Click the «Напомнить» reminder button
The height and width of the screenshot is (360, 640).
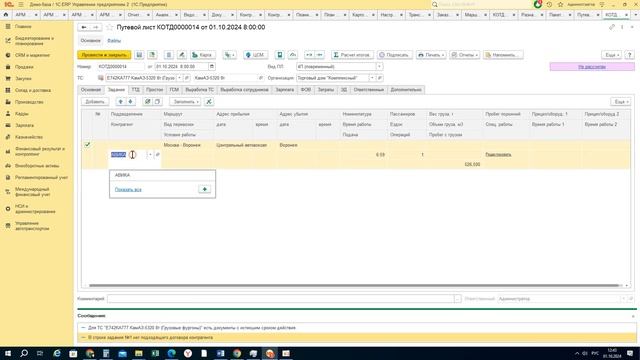pyautogui.click(x=503, y=55)
